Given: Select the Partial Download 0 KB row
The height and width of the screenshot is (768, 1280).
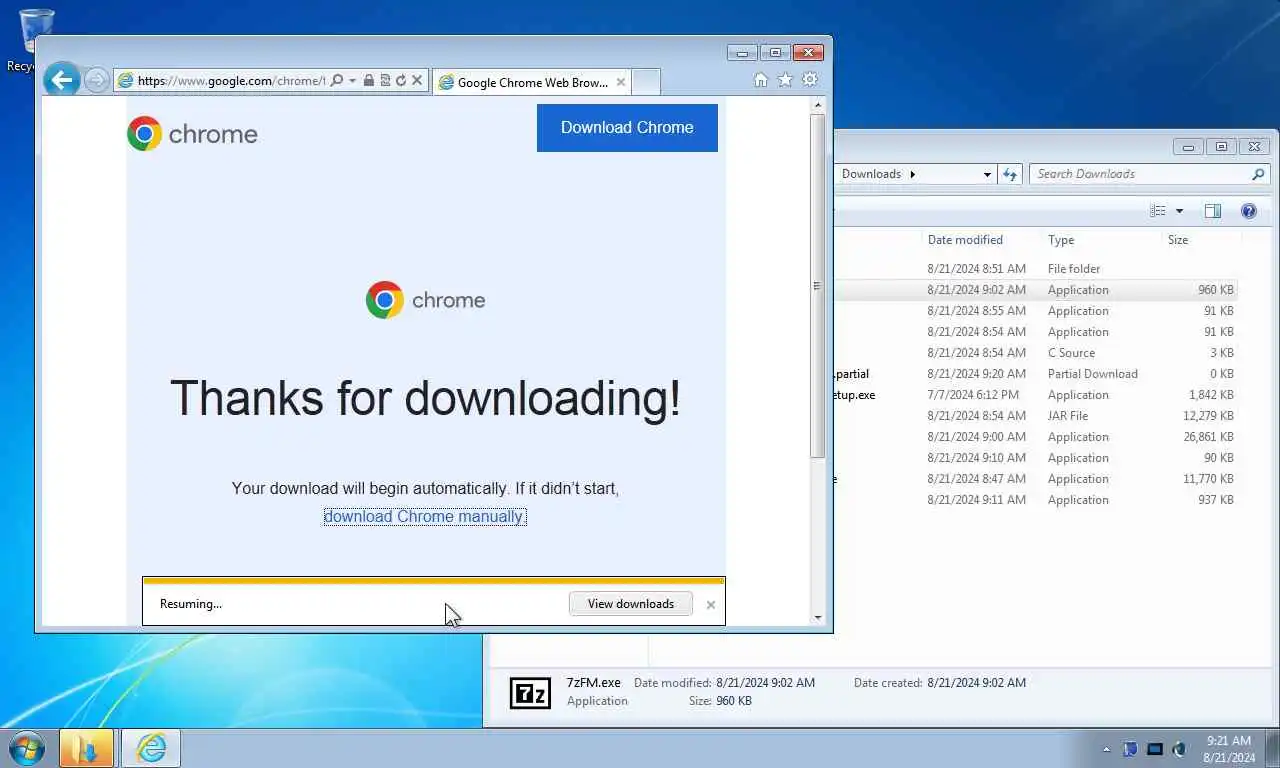Looking at the screenshot, I should coord(1036,374).
